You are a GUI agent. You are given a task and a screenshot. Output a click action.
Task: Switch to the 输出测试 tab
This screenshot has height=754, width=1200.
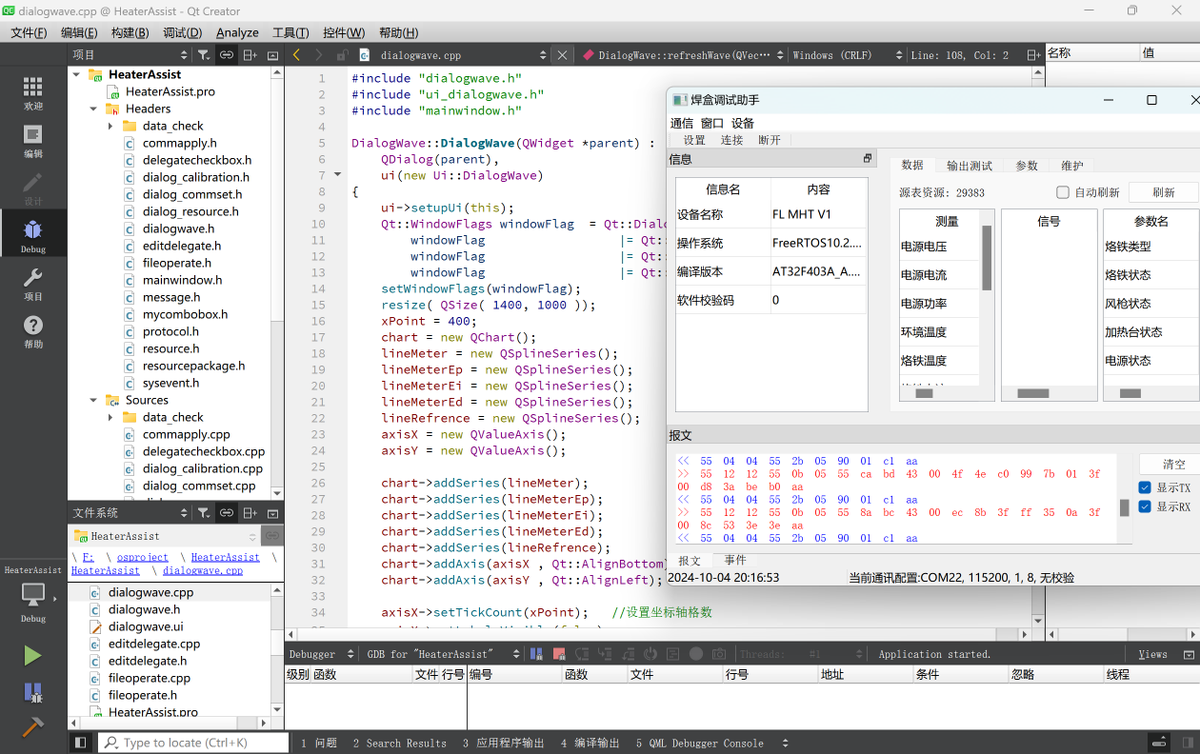point(969,166)
